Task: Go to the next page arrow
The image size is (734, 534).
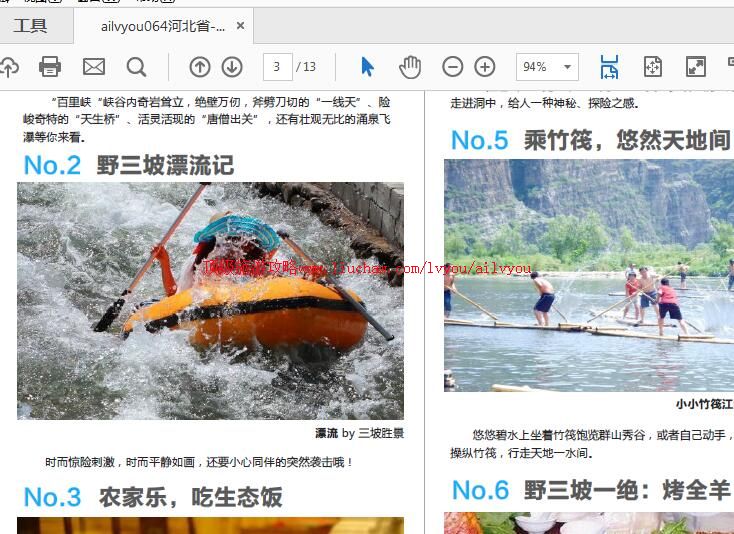Action: tap(232, 67)
